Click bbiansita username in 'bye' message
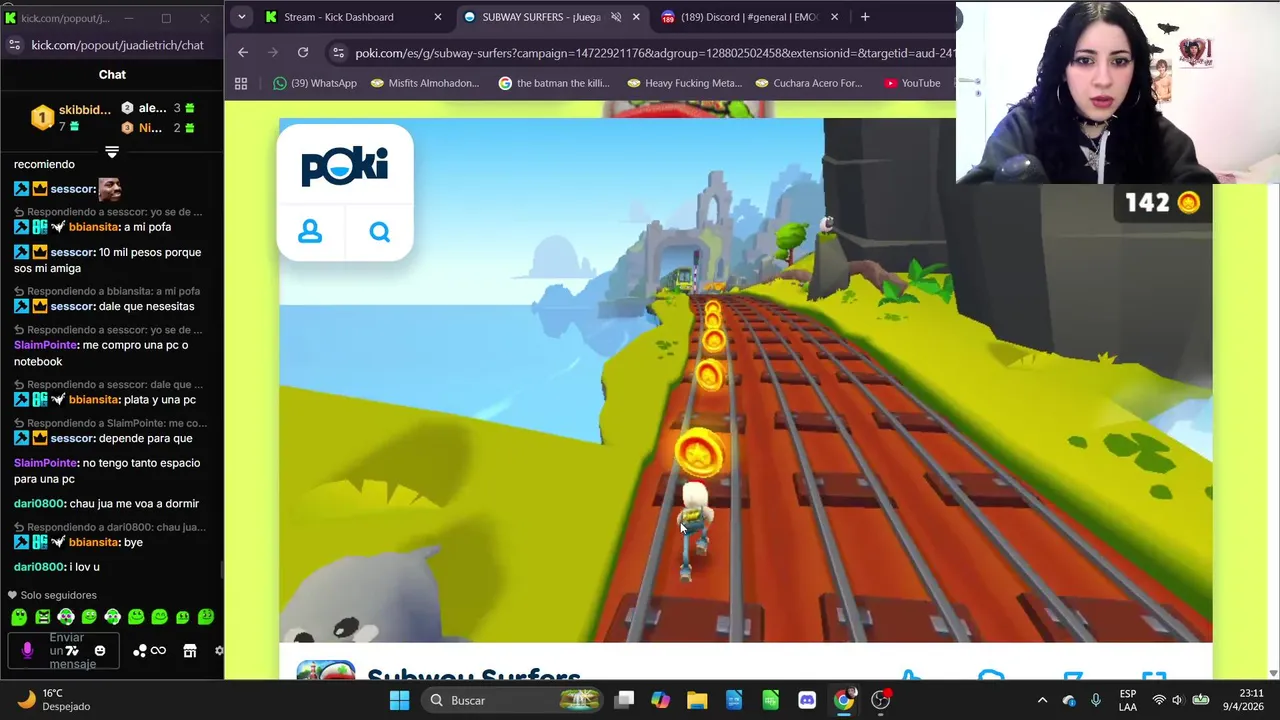Screen dimensions: 1280x720 (94, 542)
